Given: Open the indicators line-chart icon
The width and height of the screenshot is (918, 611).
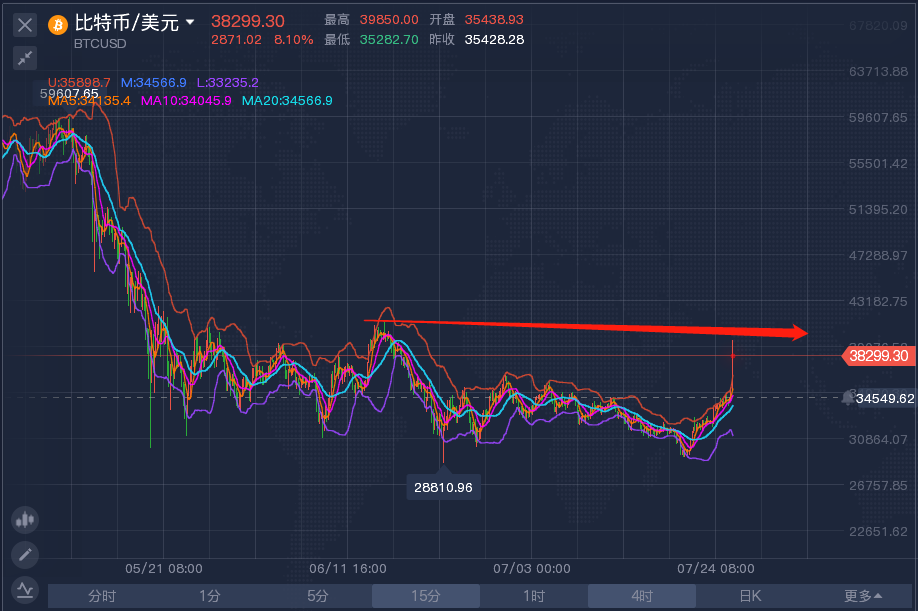Looking at the screenshot, I should (25, 589).
